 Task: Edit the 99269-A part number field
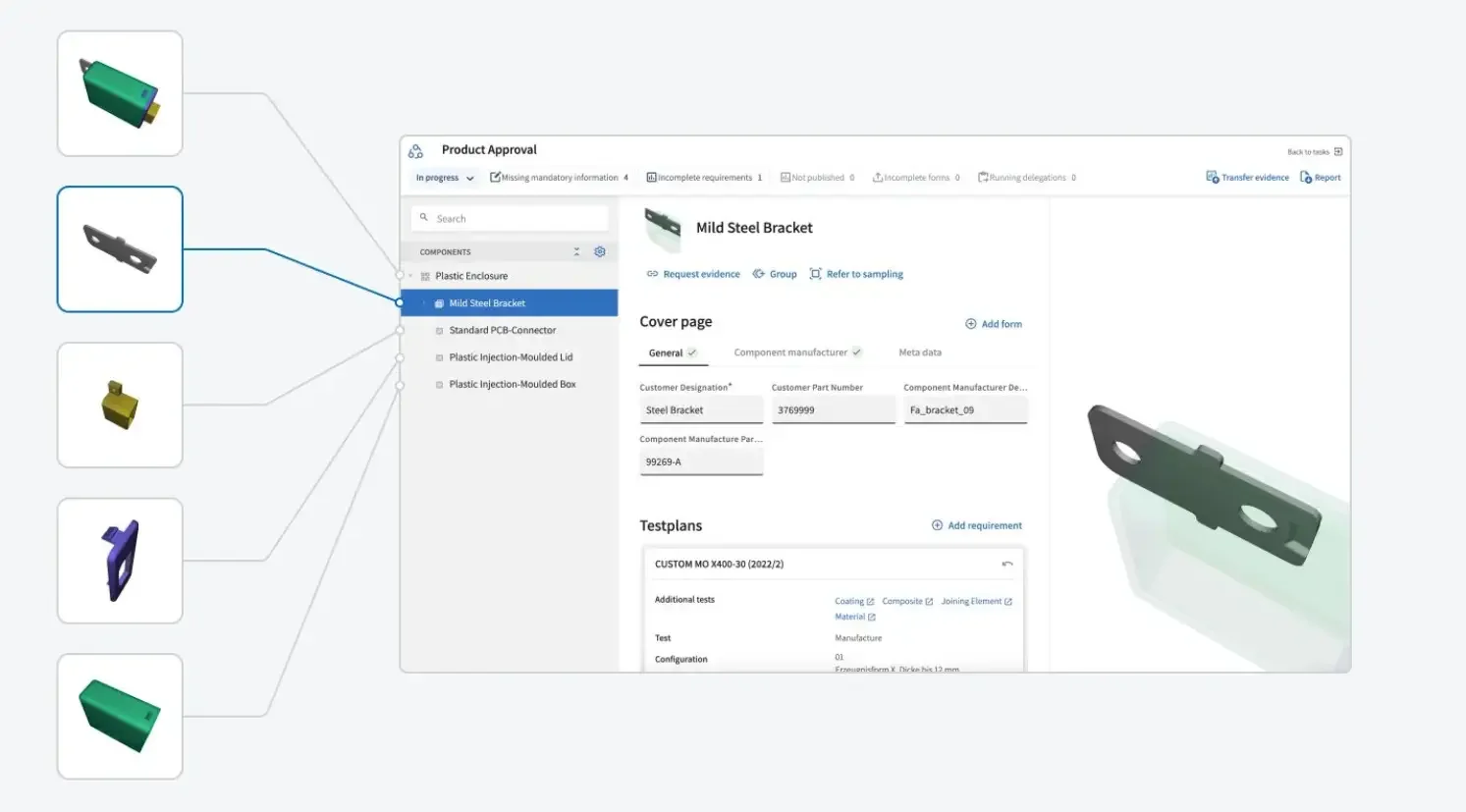tap(701, 461)
